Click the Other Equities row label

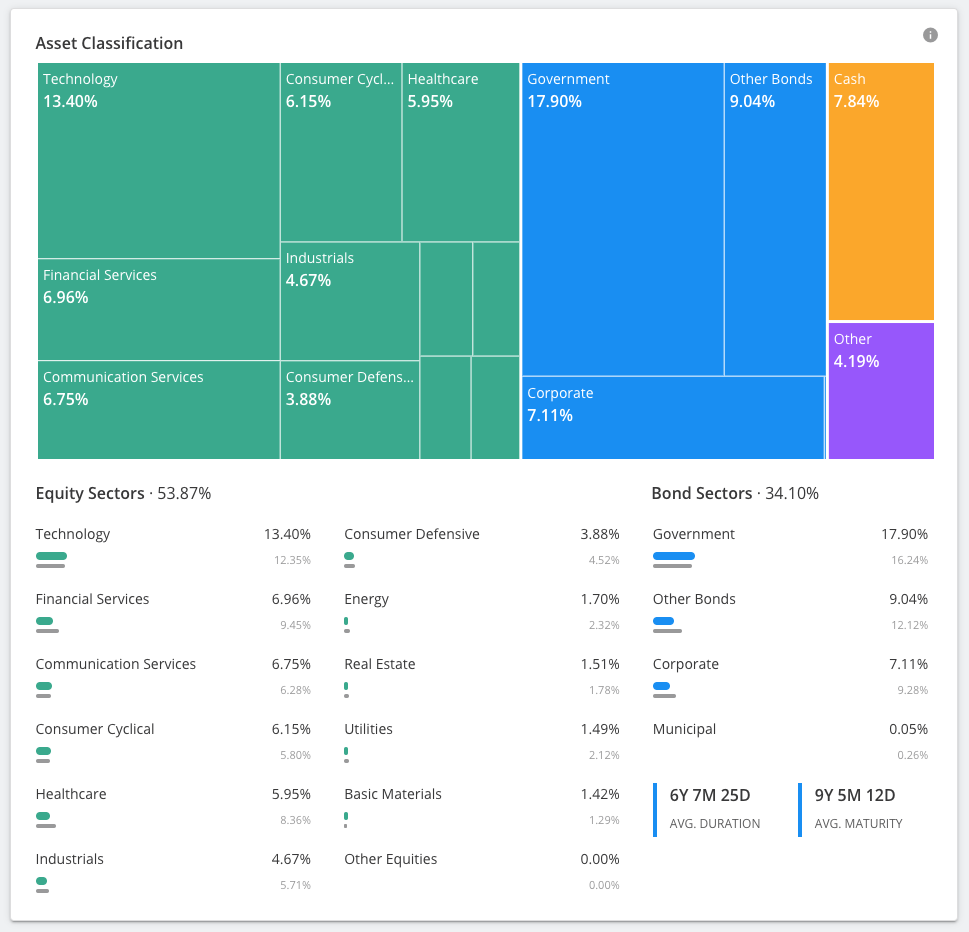pos(391,860)
